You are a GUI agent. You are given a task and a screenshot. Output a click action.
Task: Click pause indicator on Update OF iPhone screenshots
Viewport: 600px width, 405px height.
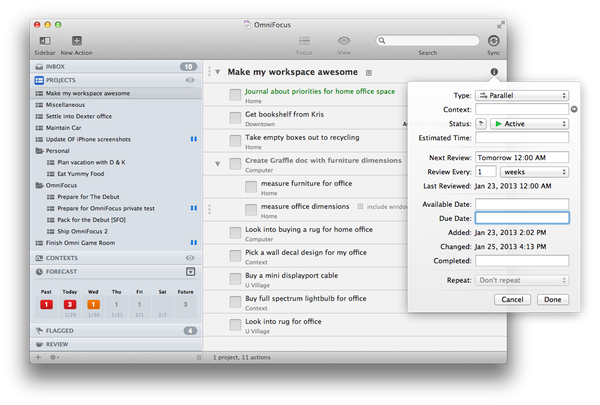(194, 139)
